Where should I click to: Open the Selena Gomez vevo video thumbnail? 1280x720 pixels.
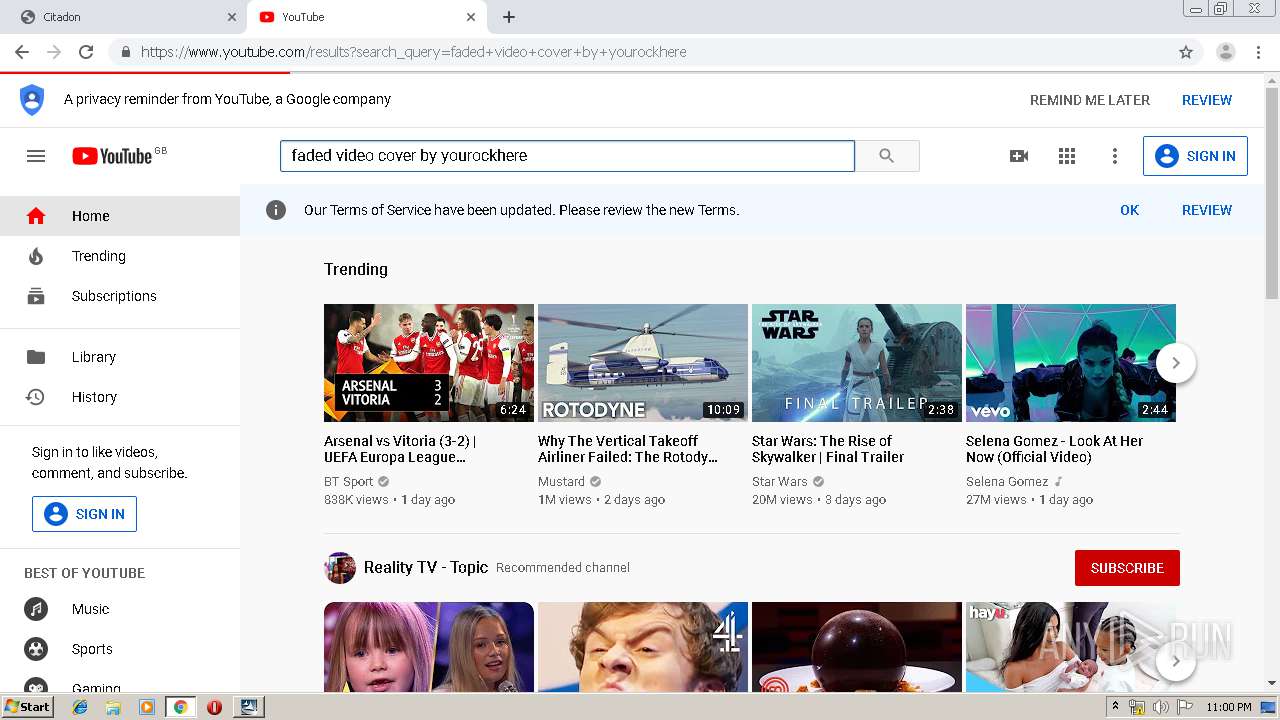tap(1071, 363)
